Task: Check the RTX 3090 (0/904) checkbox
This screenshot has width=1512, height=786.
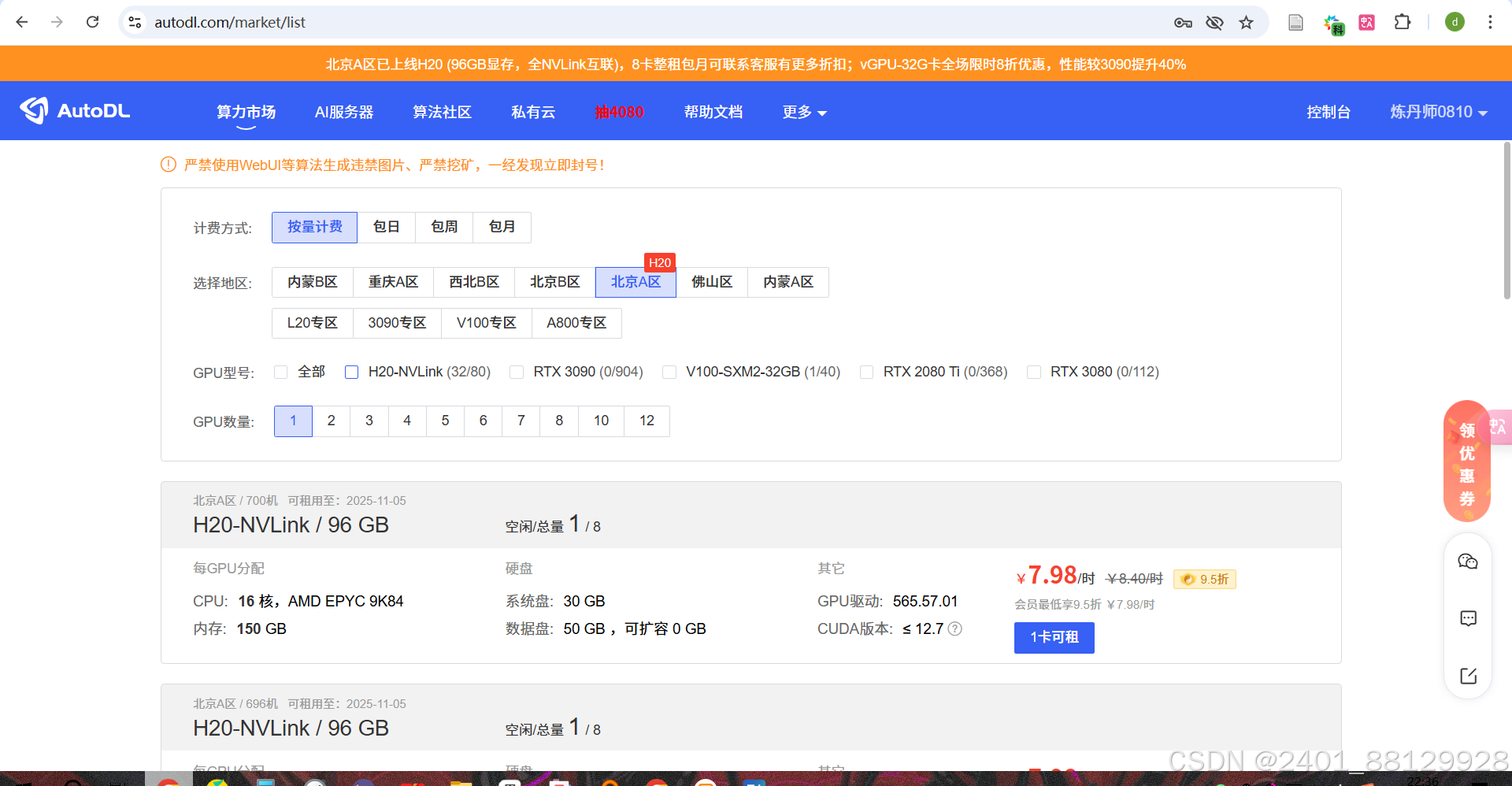Action: pyautogui.click(x=517, y=372)
